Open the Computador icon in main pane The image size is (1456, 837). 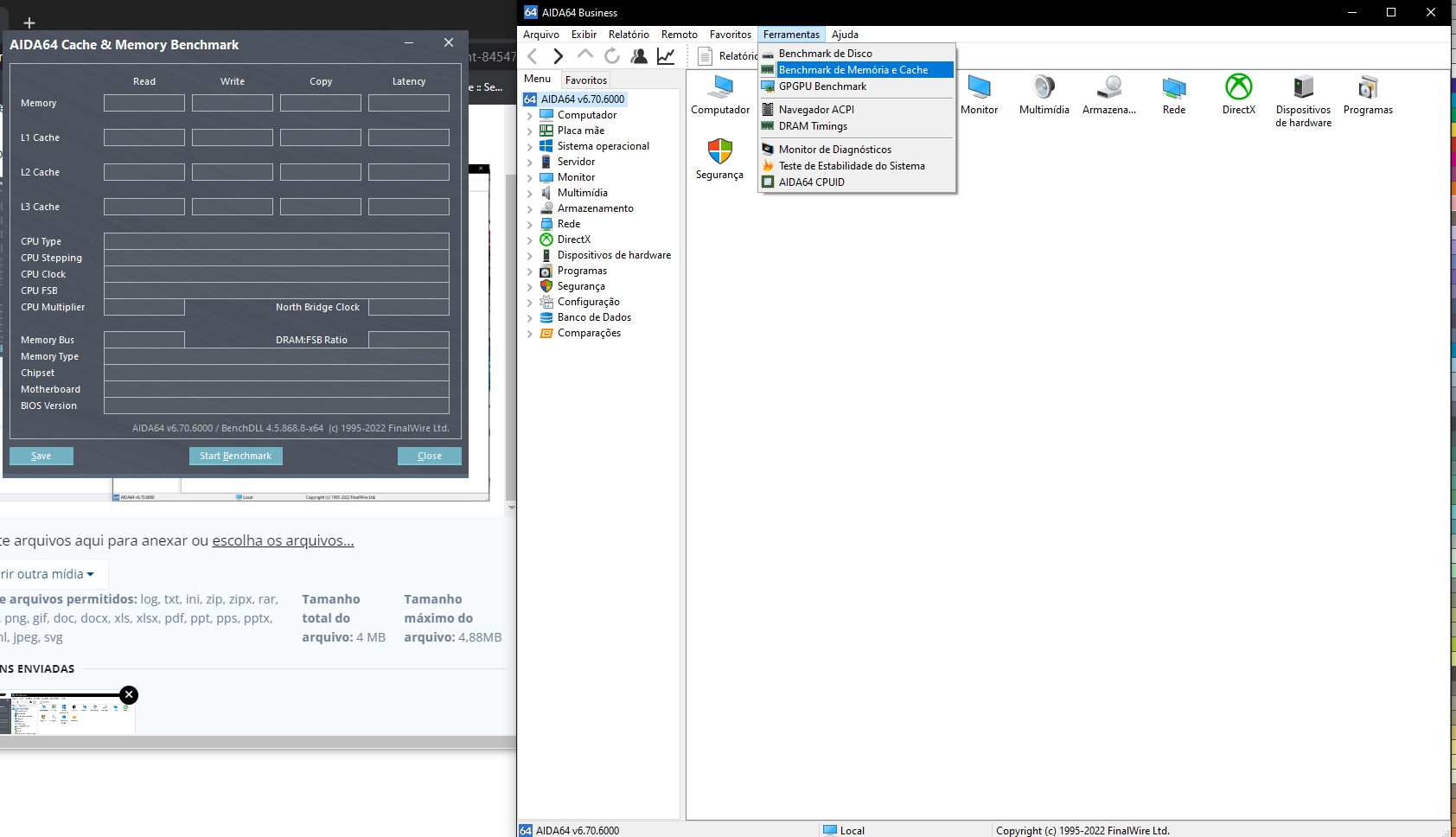720,94
